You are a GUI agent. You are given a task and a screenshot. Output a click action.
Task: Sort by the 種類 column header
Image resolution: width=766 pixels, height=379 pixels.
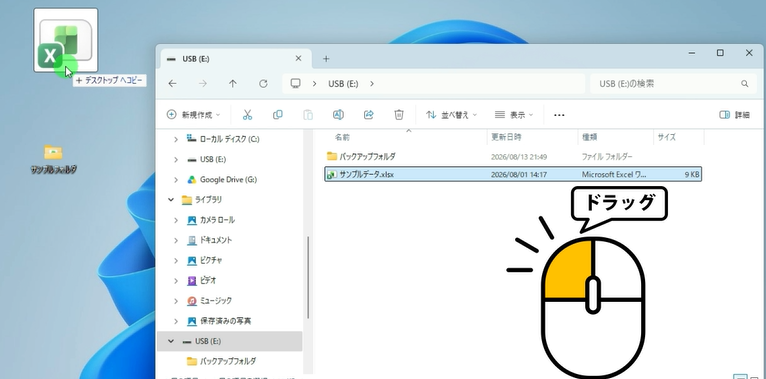coord(590,138)
